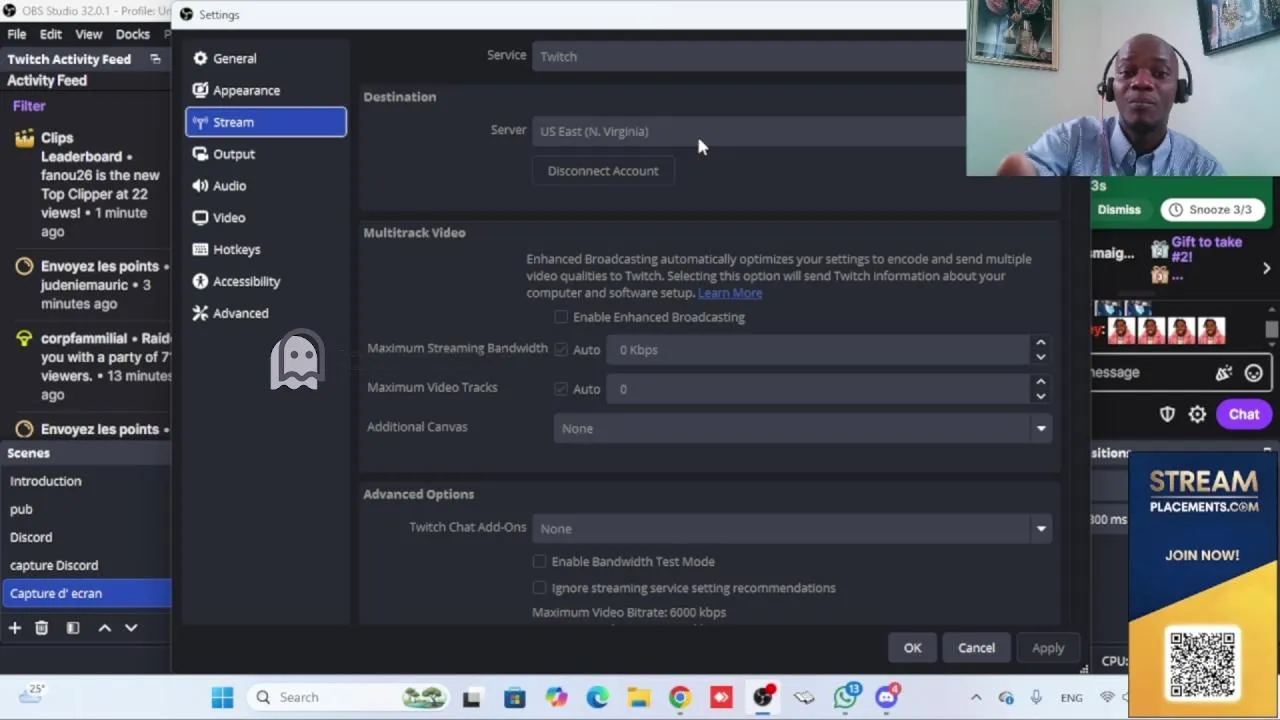Move scene down with arrow icon
Image resolution: width=1280 pixels, height=720 pixels.
click(131, 628)
